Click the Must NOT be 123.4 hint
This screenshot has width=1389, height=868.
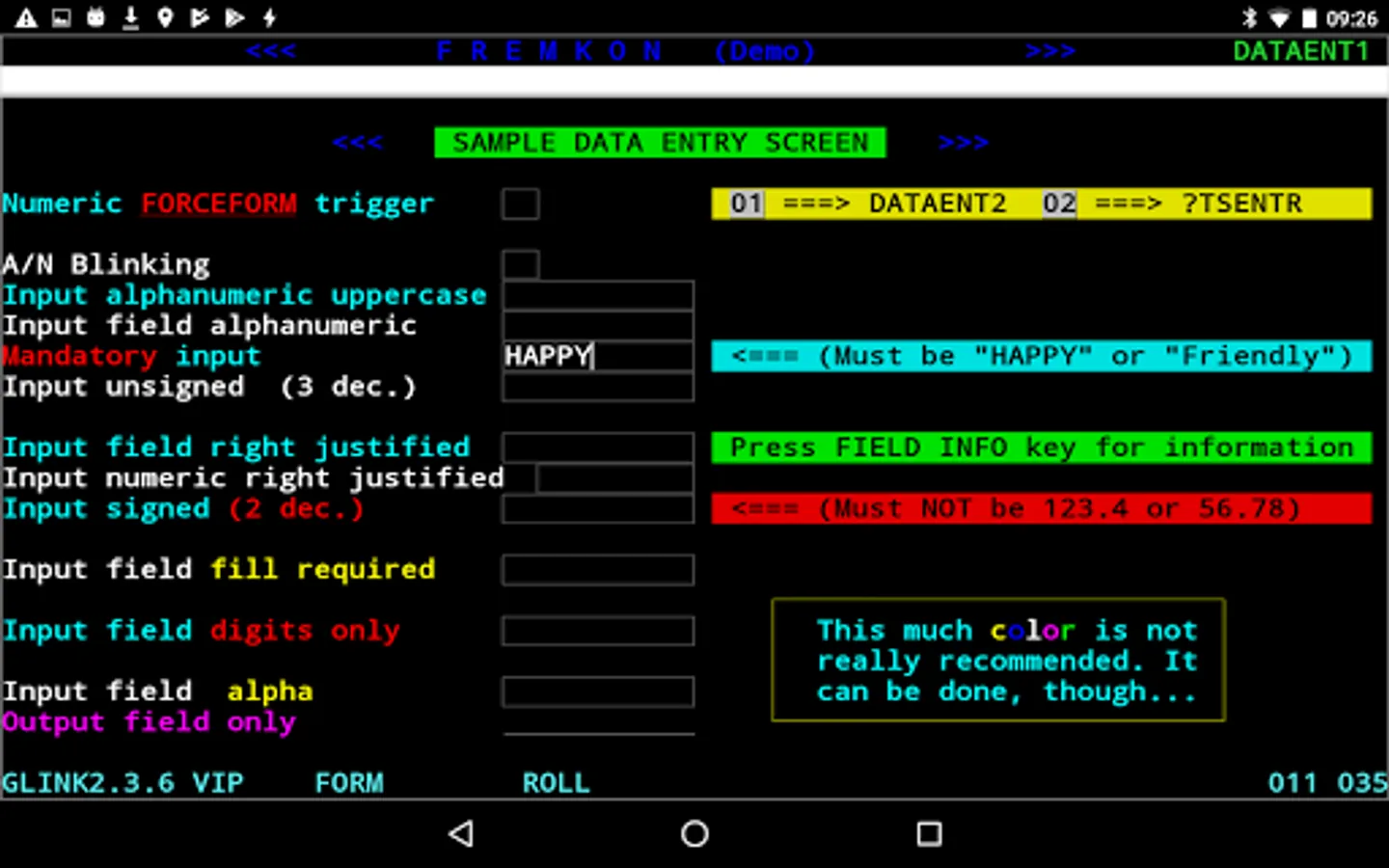[1042, 508]
